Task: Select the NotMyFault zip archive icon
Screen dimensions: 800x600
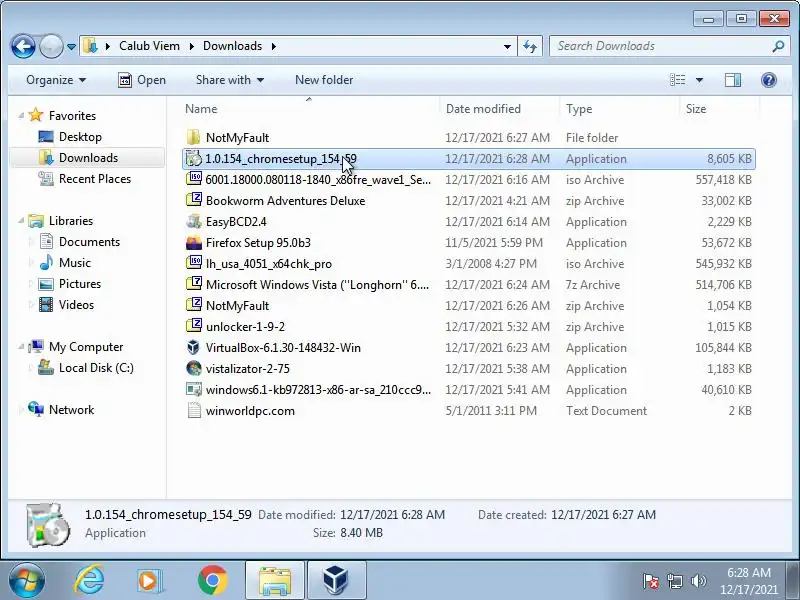Action: (193, 305)
